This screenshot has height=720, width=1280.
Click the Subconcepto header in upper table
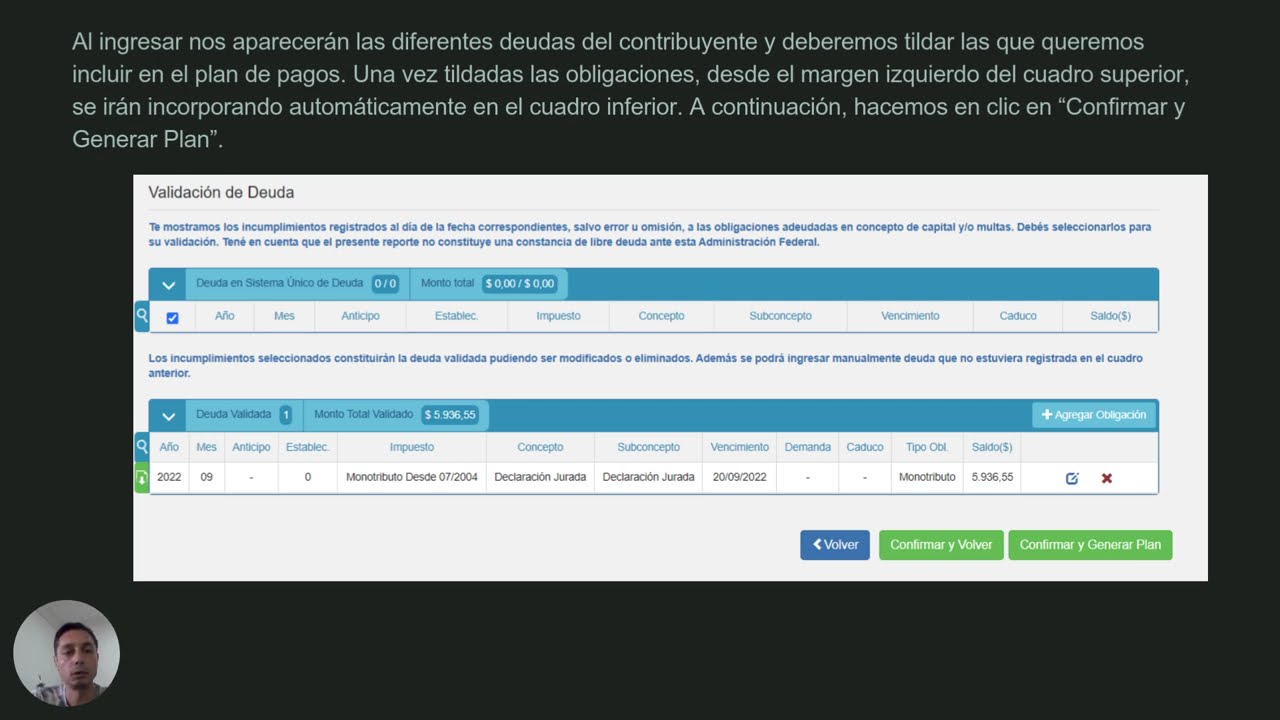(780, 316)
